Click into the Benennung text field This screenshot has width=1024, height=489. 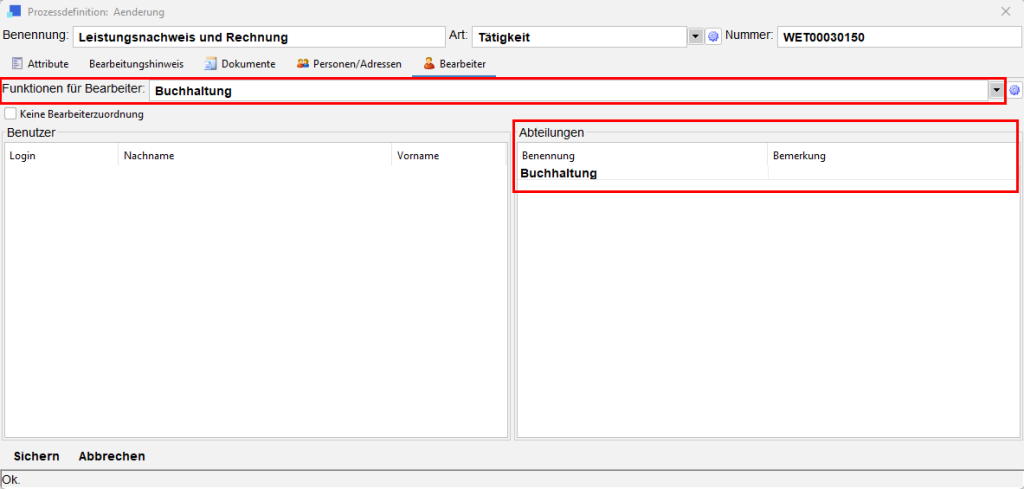[257, 37]
